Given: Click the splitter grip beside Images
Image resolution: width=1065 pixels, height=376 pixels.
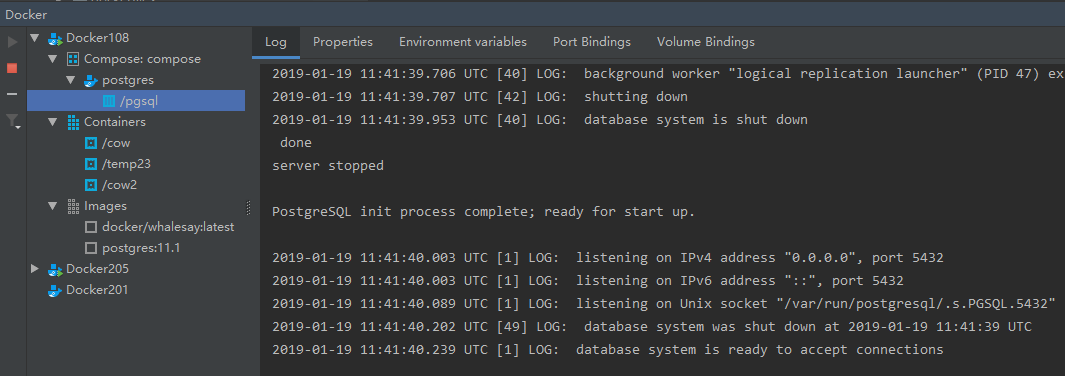Looking at the screenshot, I should click(x=248, y=207).
